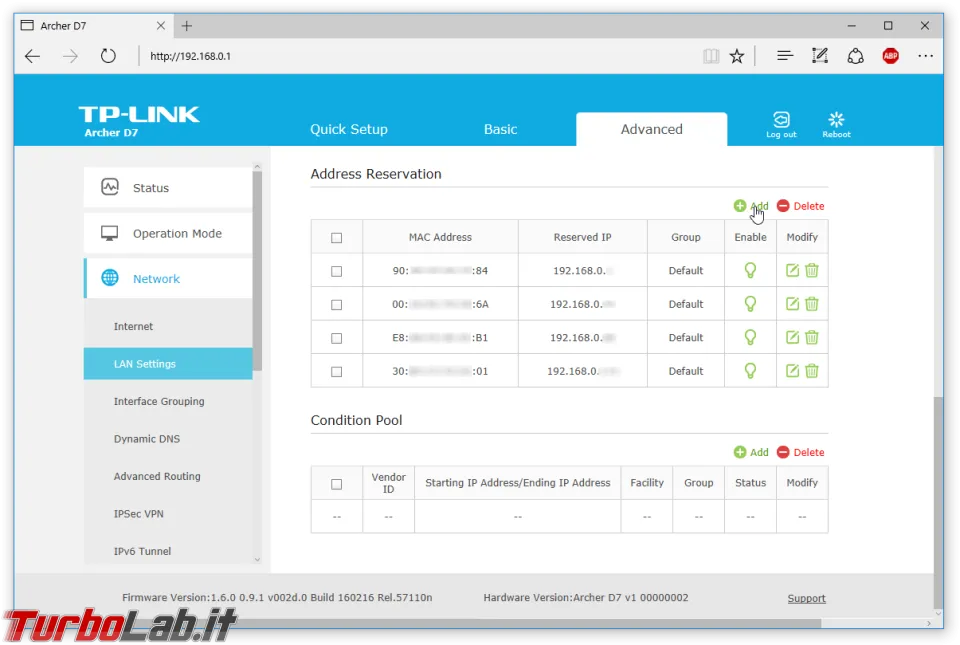Click the share icon in browser toolbar

pyautogui.click(x=855, y=56)
